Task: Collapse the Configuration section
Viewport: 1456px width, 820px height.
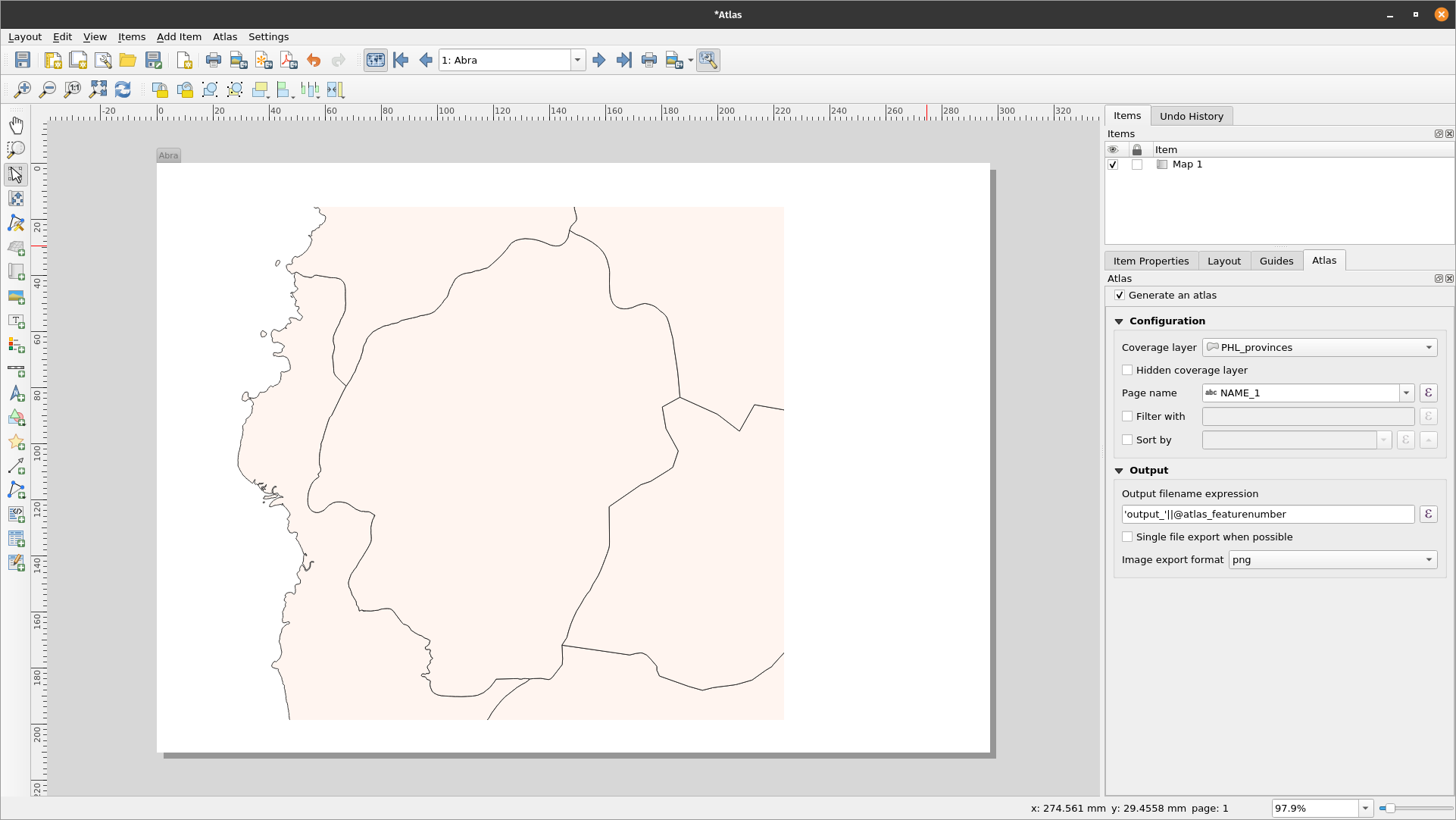Action: click(1119, 321)
